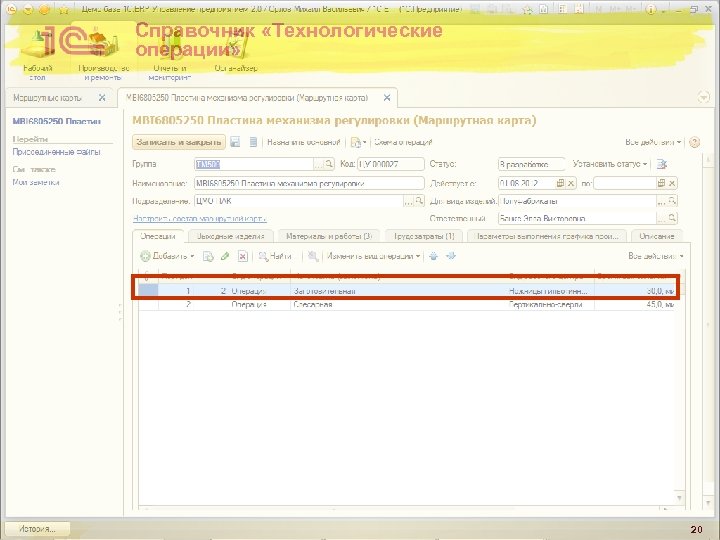Open Подразделение select ellipsis button
Screen dimensions: 720x540
[408, 201]
